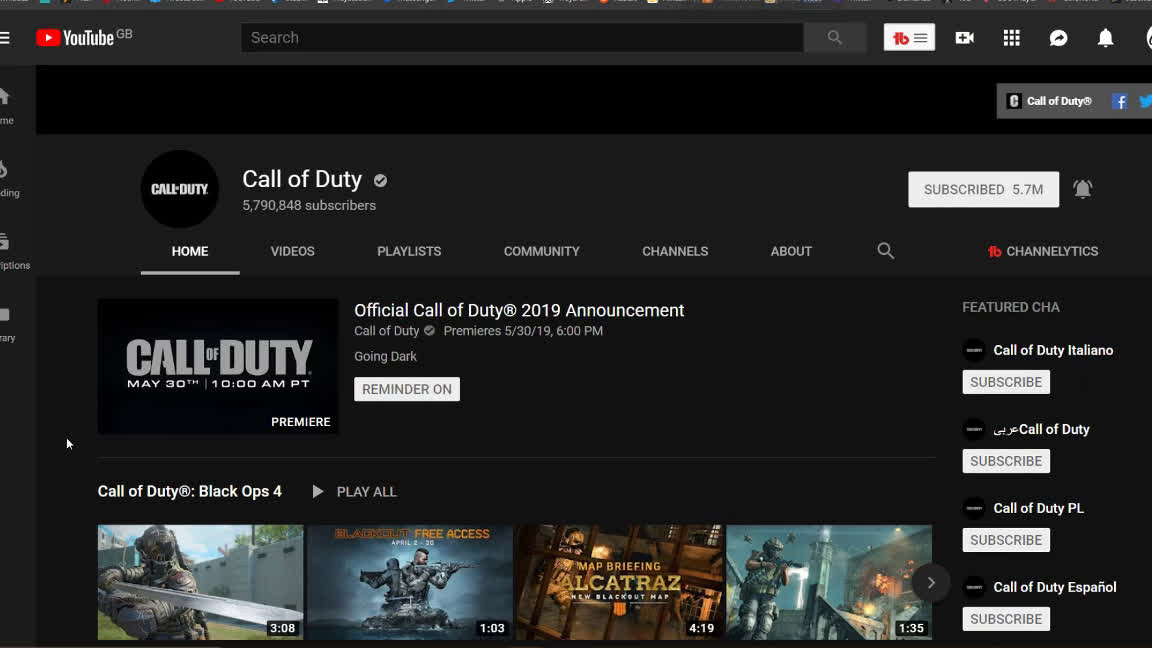Toggle the Reminder On button
This screenshot has height=648, width=1152.
tap(406, 389)
